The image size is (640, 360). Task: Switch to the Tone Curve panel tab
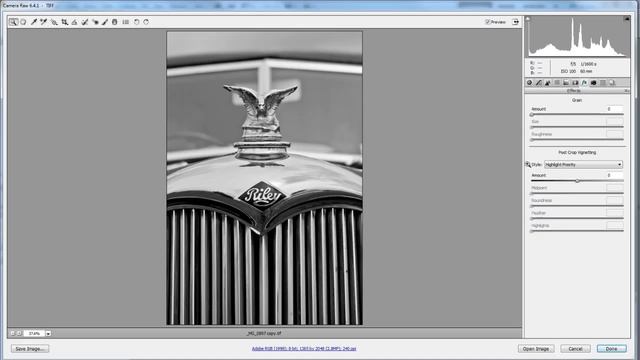pyautogui.click(x=538, y=82)
